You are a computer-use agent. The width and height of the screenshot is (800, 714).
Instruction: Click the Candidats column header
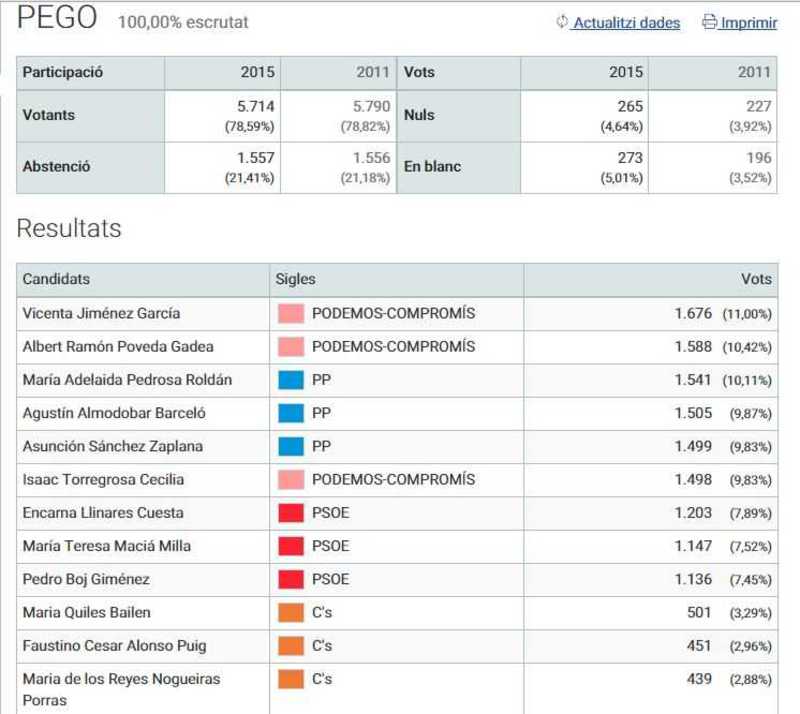point(143,280)
